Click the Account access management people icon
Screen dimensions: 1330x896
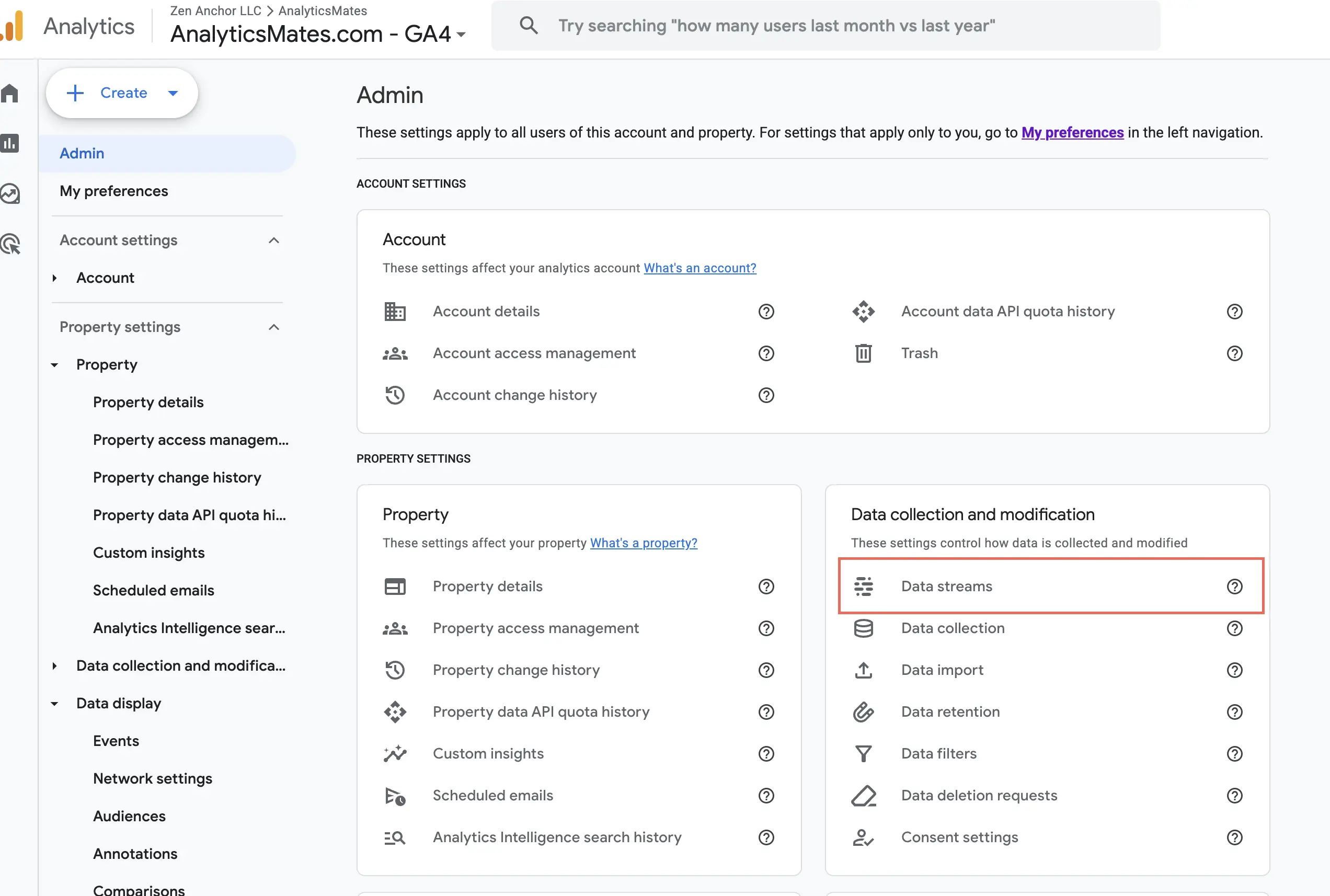click(395, 354)
